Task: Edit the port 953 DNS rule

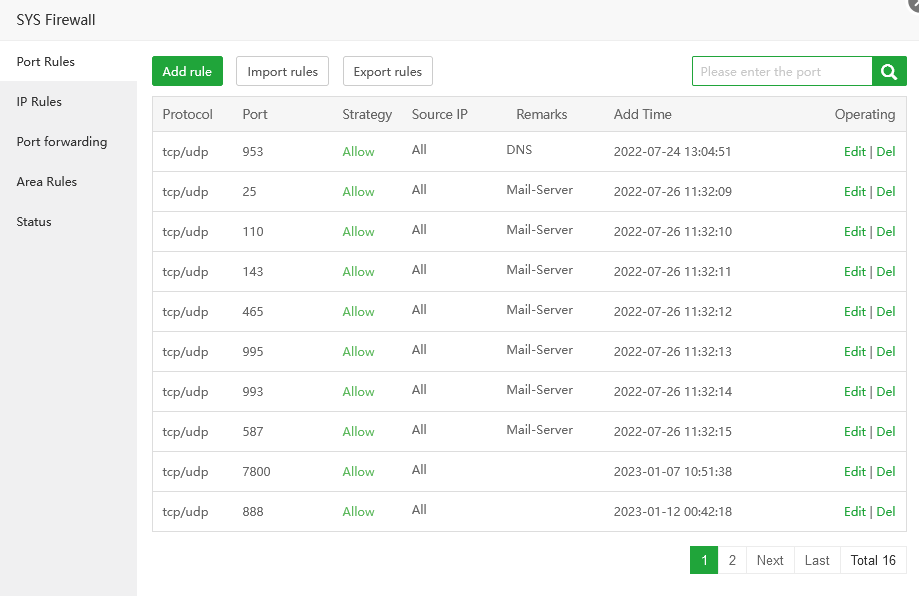Action: pos(854,151)
